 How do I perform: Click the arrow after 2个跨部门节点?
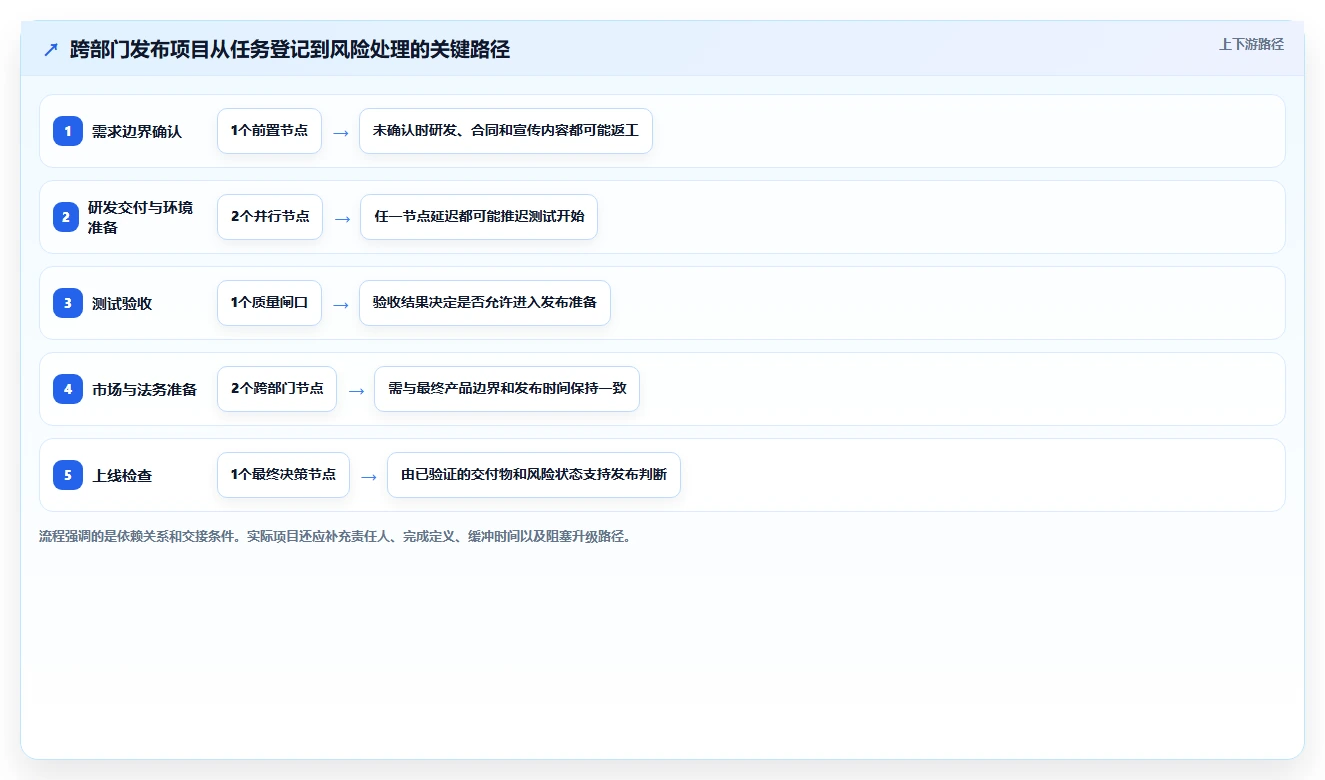click(x=356, y=390)
